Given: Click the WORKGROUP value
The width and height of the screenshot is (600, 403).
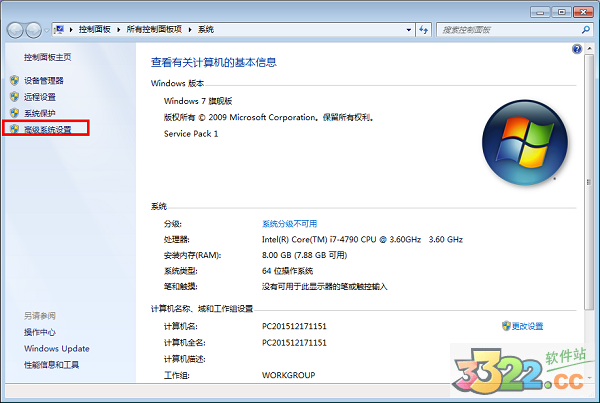Looking at the screenshot, I should (x=289, y=375).
